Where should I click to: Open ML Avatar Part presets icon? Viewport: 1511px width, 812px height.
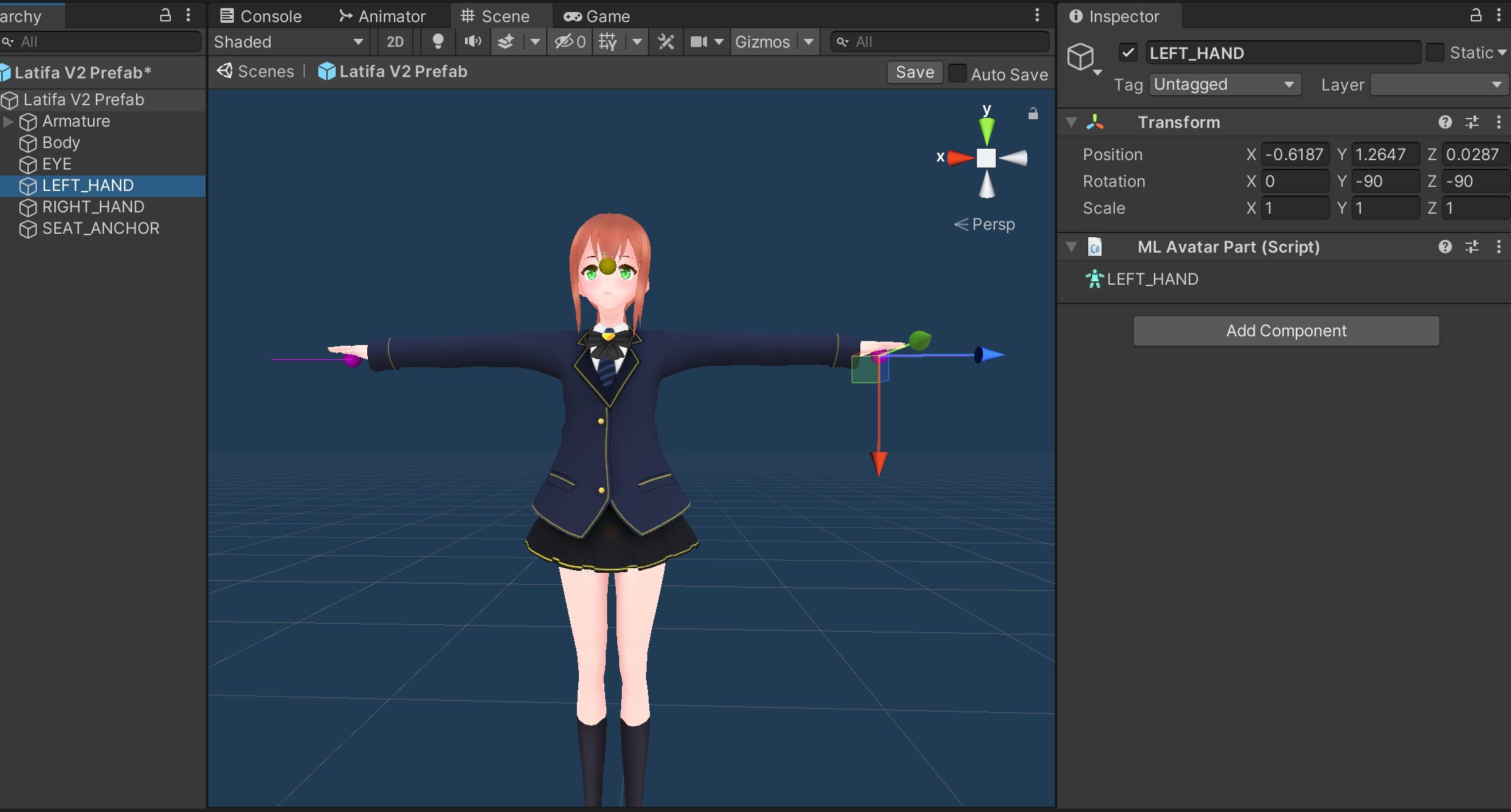tap(1472, 247)
